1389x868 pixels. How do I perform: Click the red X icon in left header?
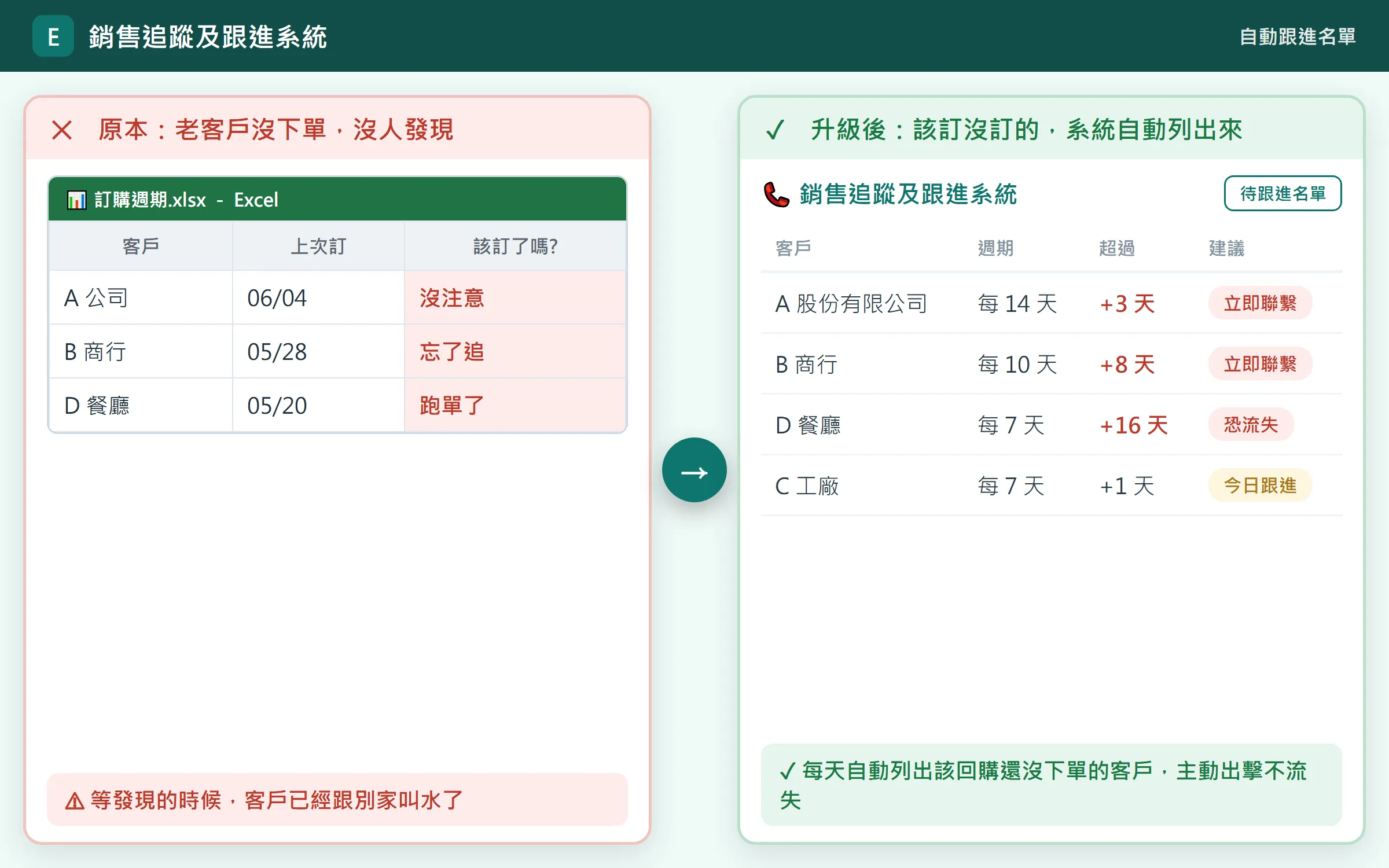pos(62,130)
